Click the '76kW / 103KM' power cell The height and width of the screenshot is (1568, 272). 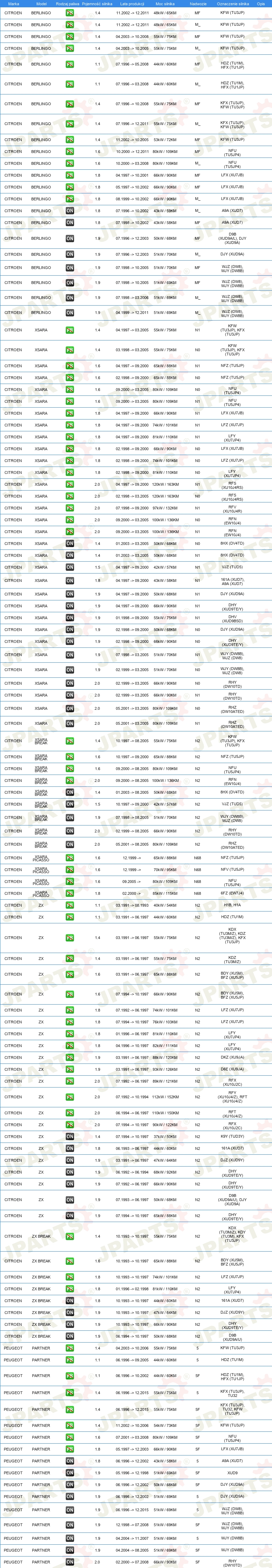[165, 1022]
